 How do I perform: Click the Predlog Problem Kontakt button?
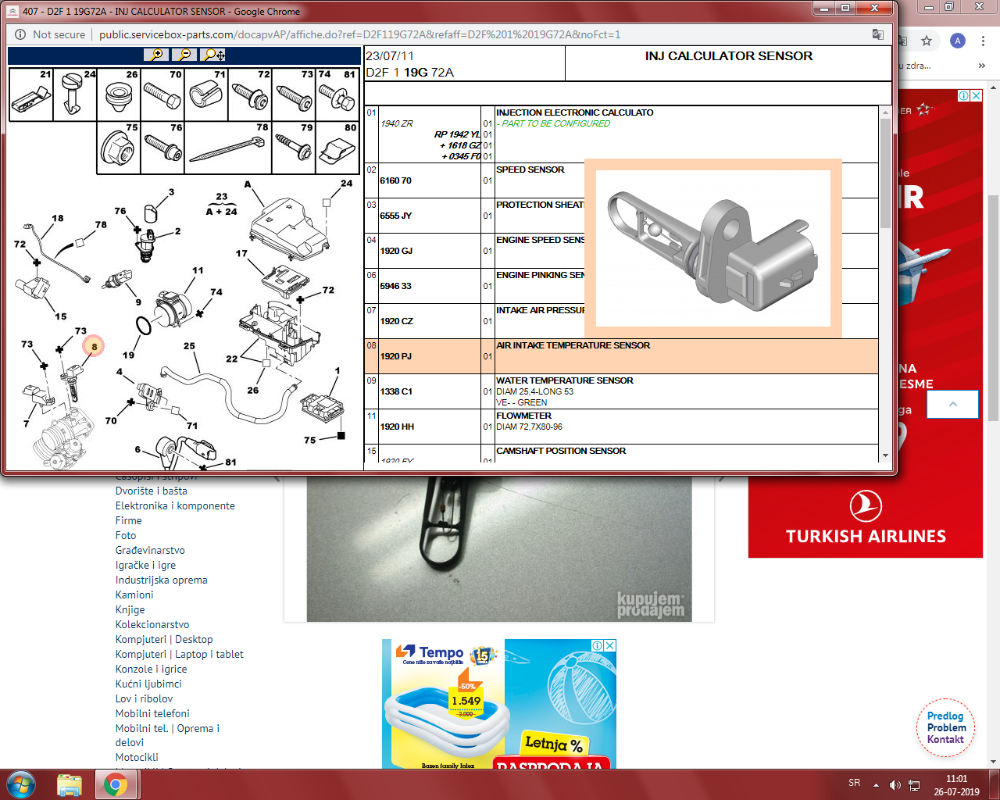coord(945,727)
